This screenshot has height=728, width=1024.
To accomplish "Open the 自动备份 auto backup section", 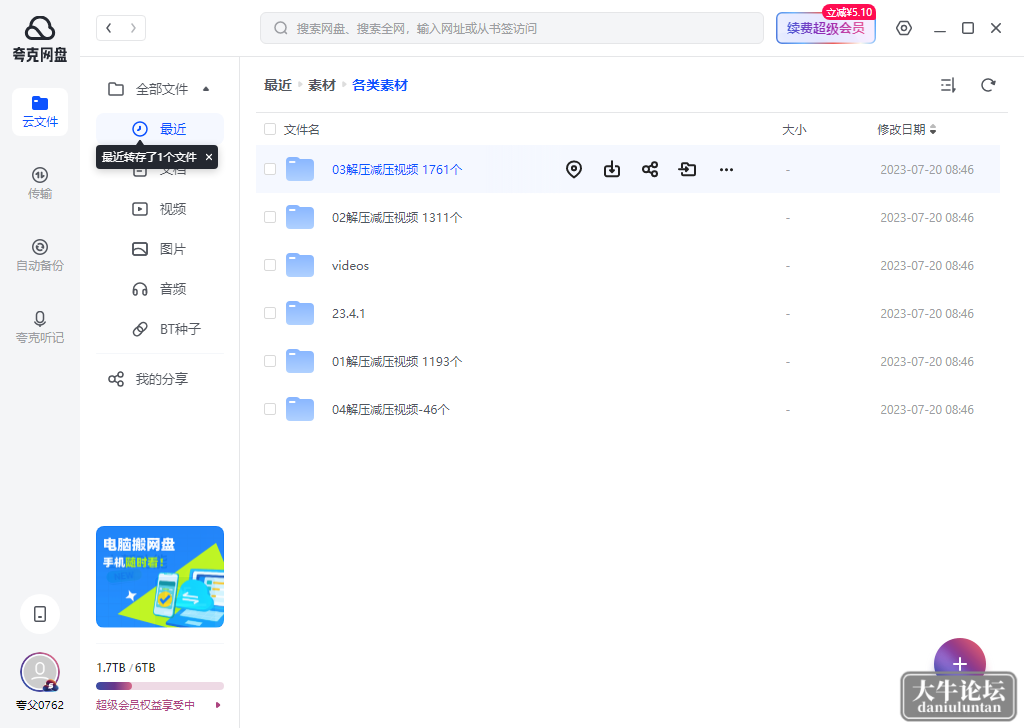I will click(x=40, y=255).
